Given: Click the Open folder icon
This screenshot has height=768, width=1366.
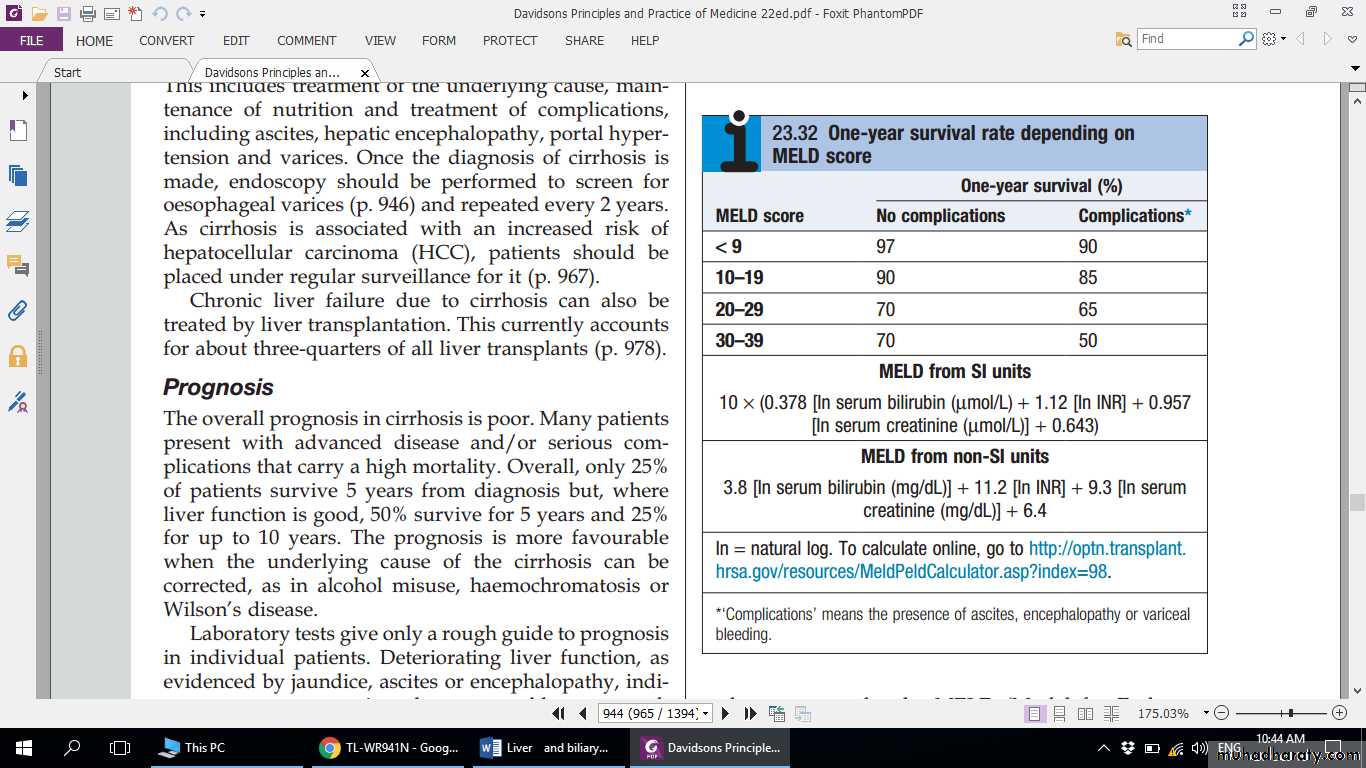Looking at the screenshot, I should [x=39, y=14].
